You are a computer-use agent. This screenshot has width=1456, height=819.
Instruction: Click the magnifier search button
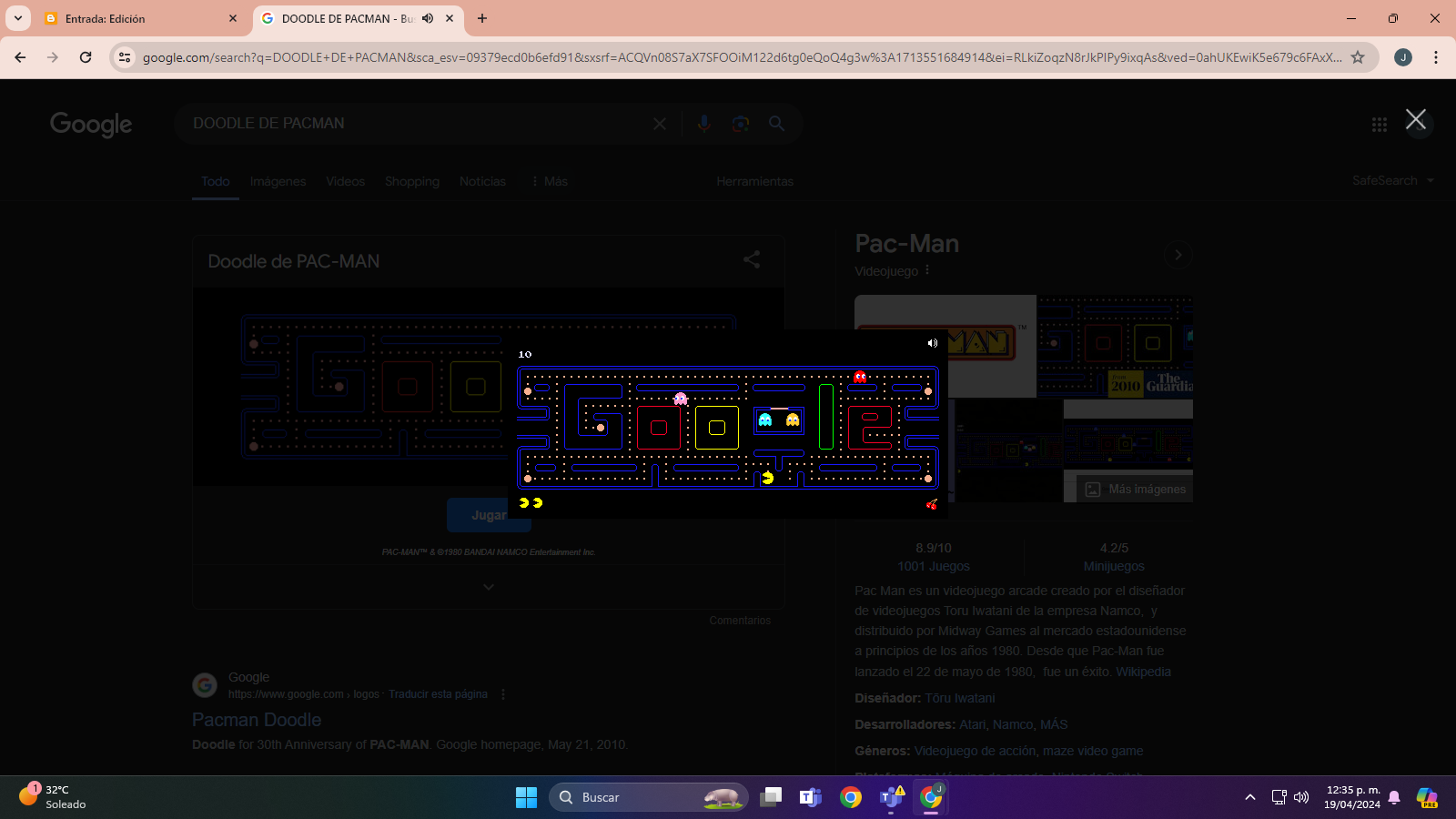click(776, 123)
